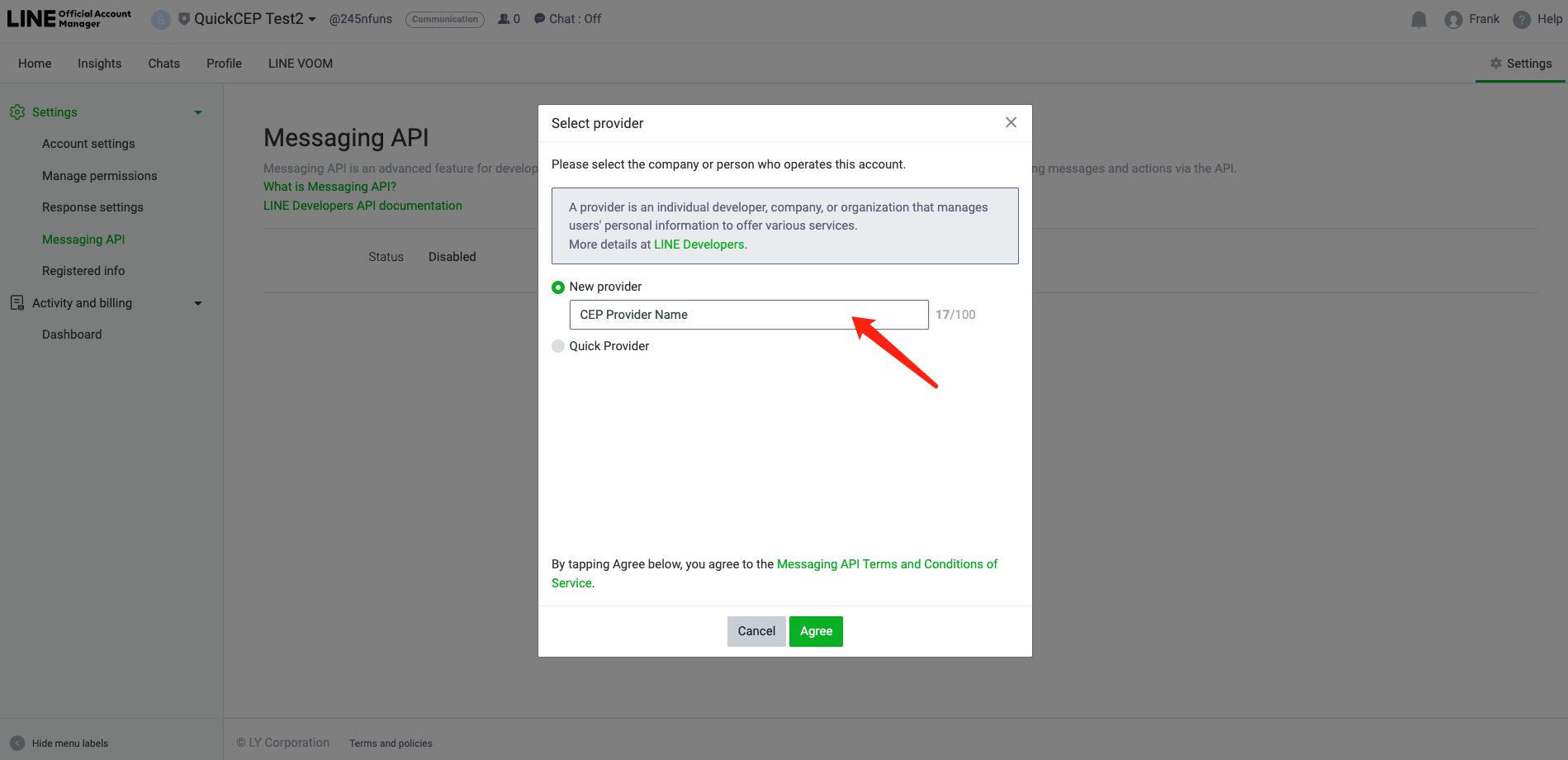Open Manage permissions in sidebar
Image resolution: width=1568 pixels, height=760 pixels.
(x=100, y=176)
